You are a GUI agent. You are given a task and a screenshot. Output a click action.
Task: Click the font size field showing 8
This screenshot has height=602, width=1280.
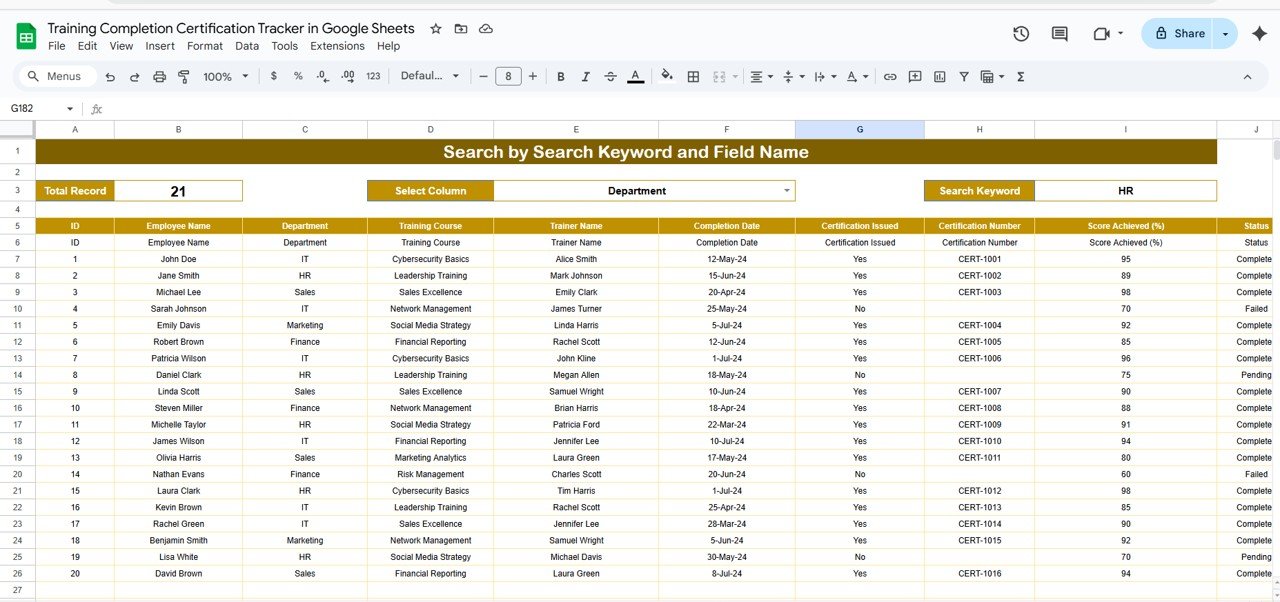click(508, 76)
